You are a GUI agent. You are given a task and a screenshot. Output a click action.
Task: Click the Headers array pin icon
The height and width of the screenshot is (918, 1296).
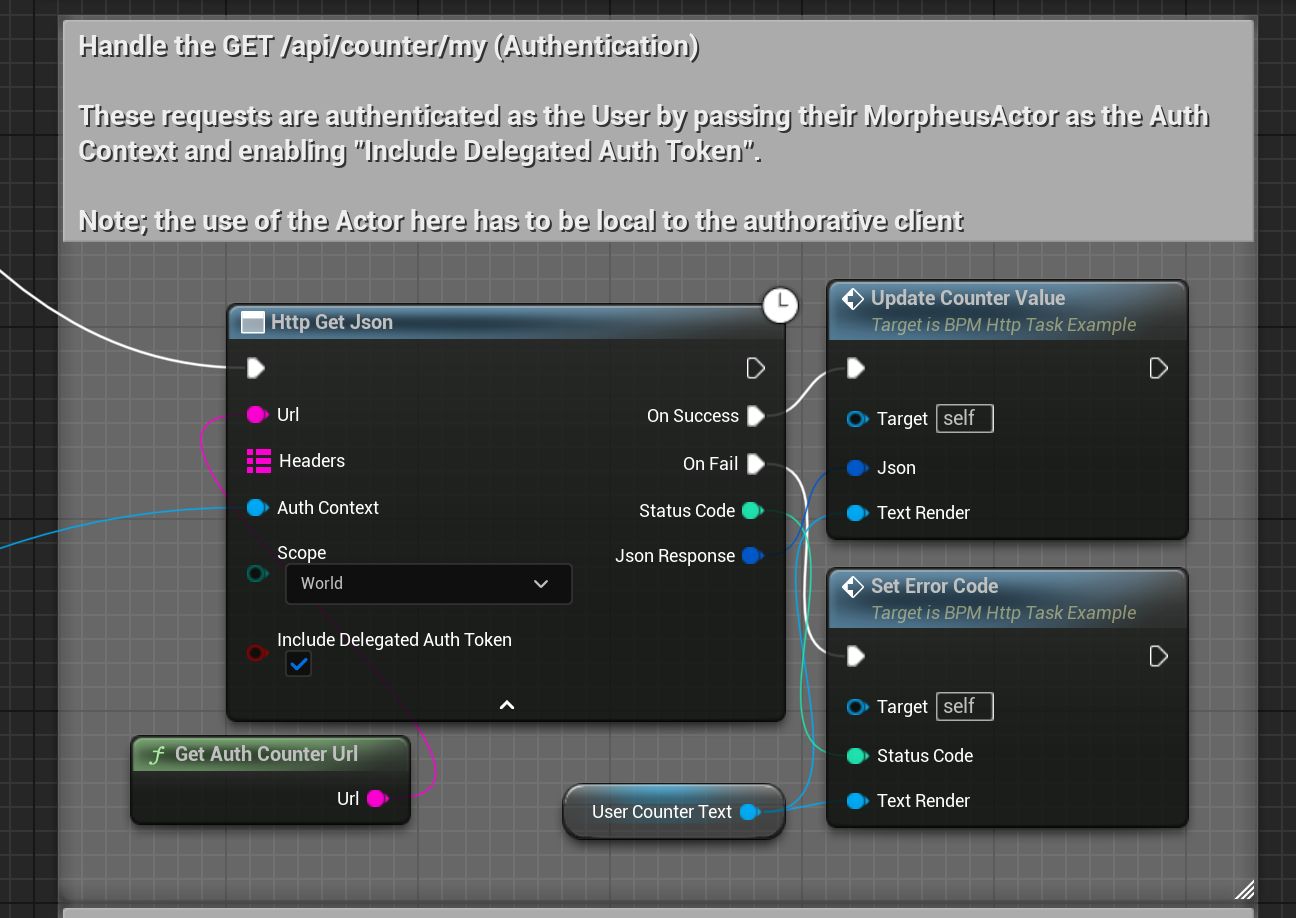click(x=259, y=461)
